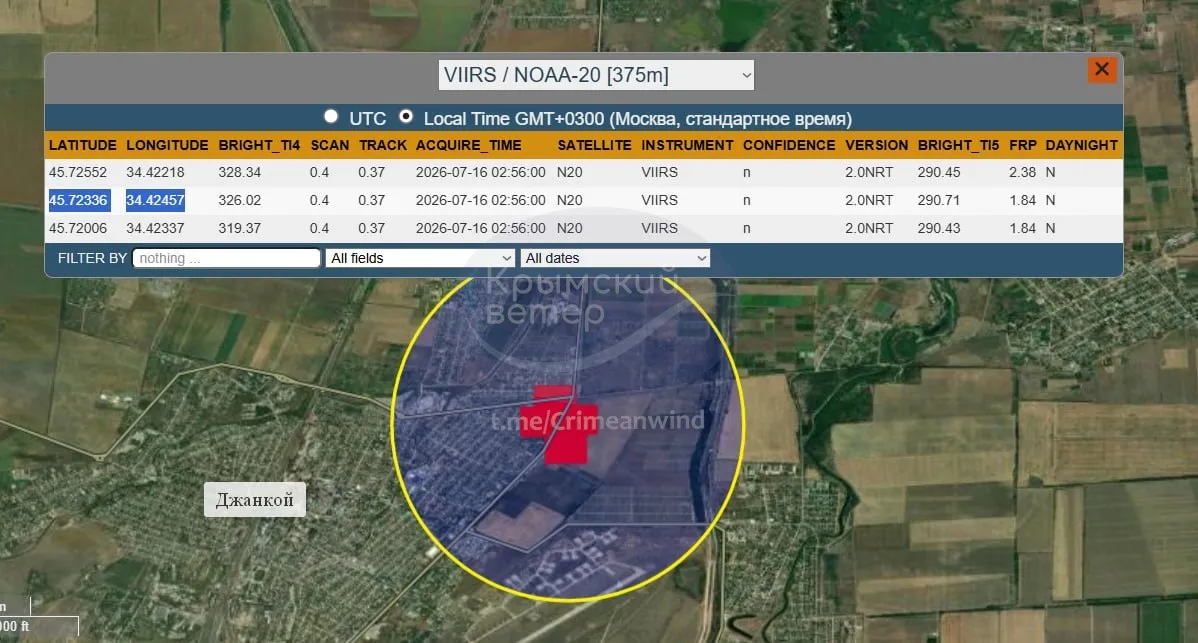
Task: Sort by CONFIDENCE column header
Action: 789,145
